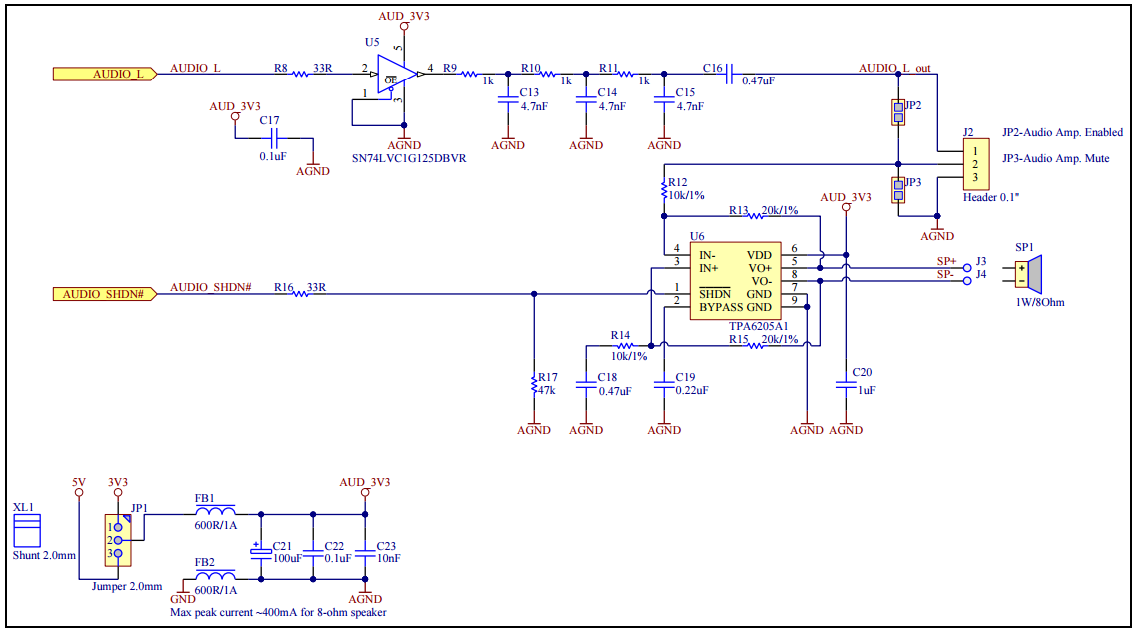1134x630 pixels.
Task: Select the JP1 2.0mm jumper symbol
Action: (x=118, y=540)
